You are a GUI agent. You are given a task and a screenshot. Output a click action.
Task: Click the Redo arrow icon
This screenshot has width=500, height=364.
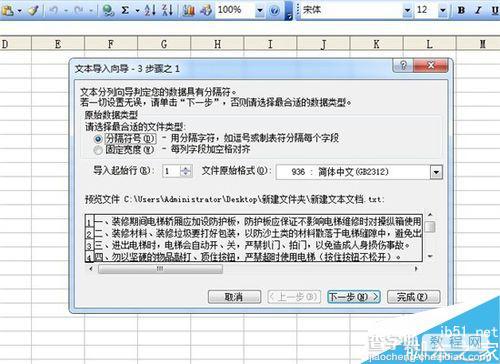point(79,10)
